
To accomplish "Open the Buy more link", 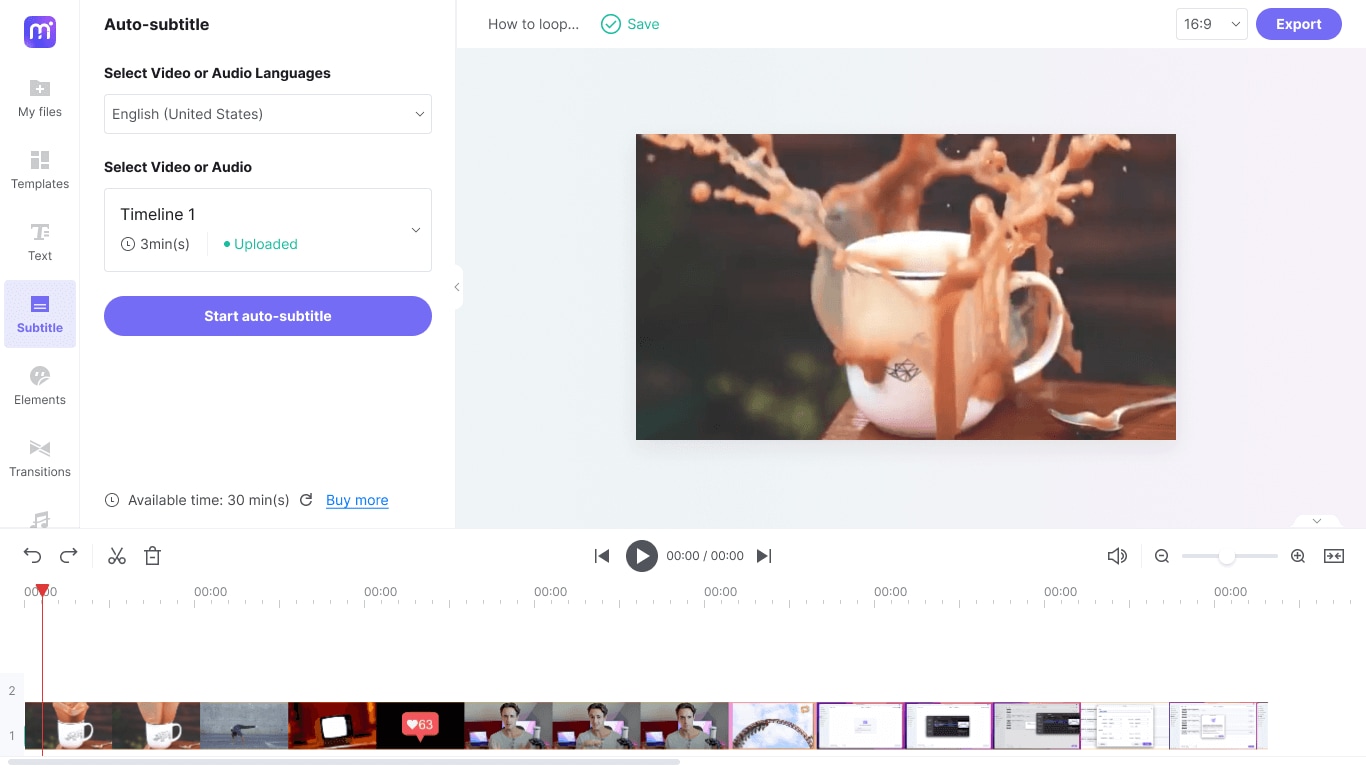I will click(357, 500).
